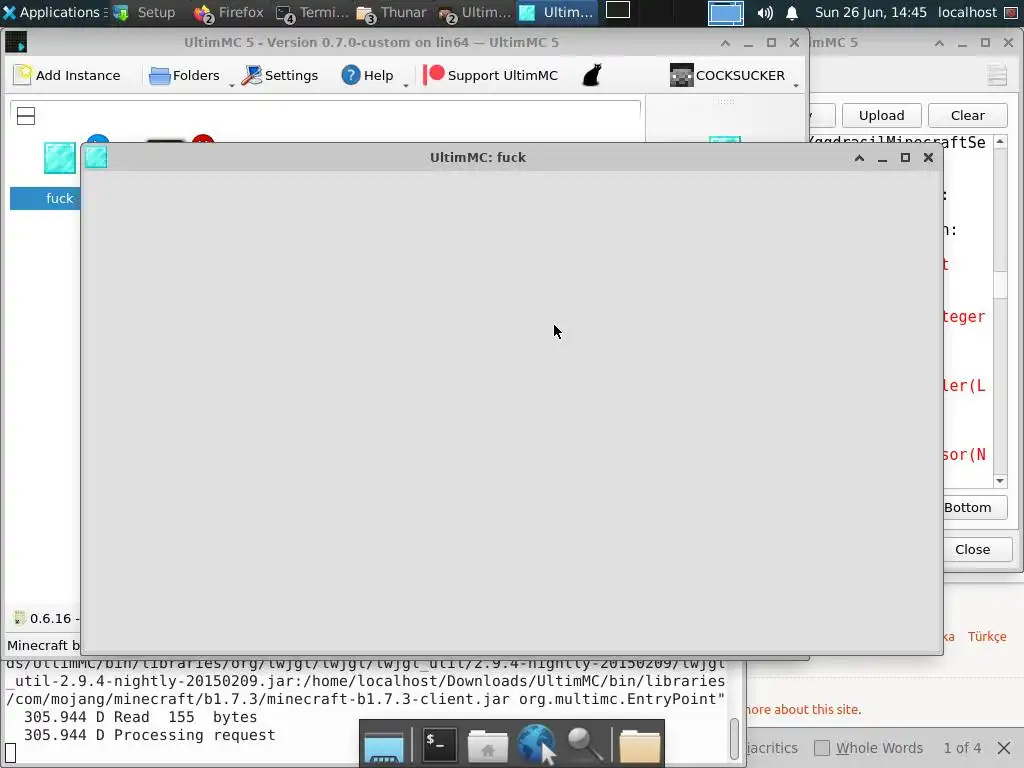1024x768 pixels.
Task: Expand the account selector dropdown arrow
Action: click(795, 85)
